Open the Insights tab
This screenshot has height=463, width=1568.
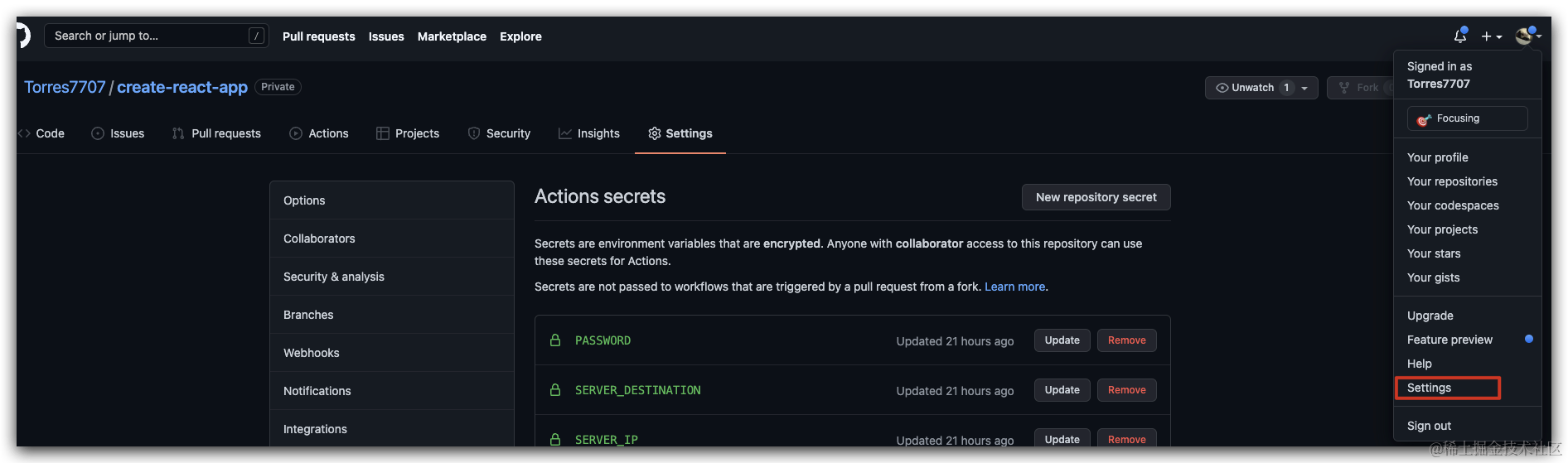[x=589, y=133]
